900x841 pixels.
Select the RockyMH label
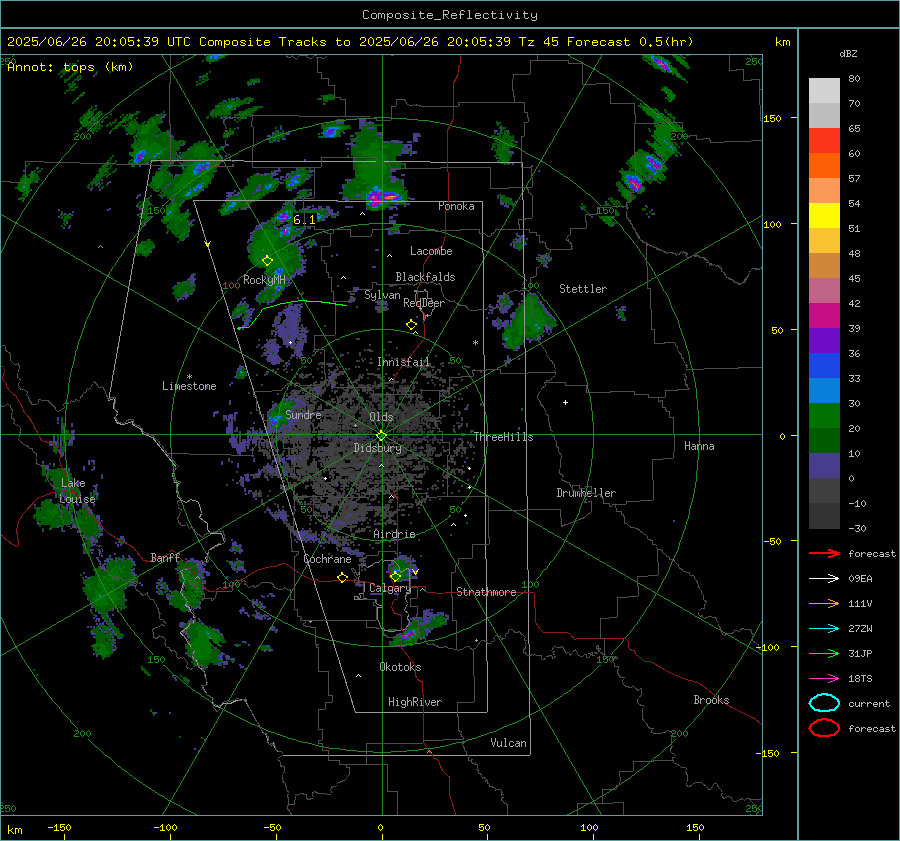[264, 280]
